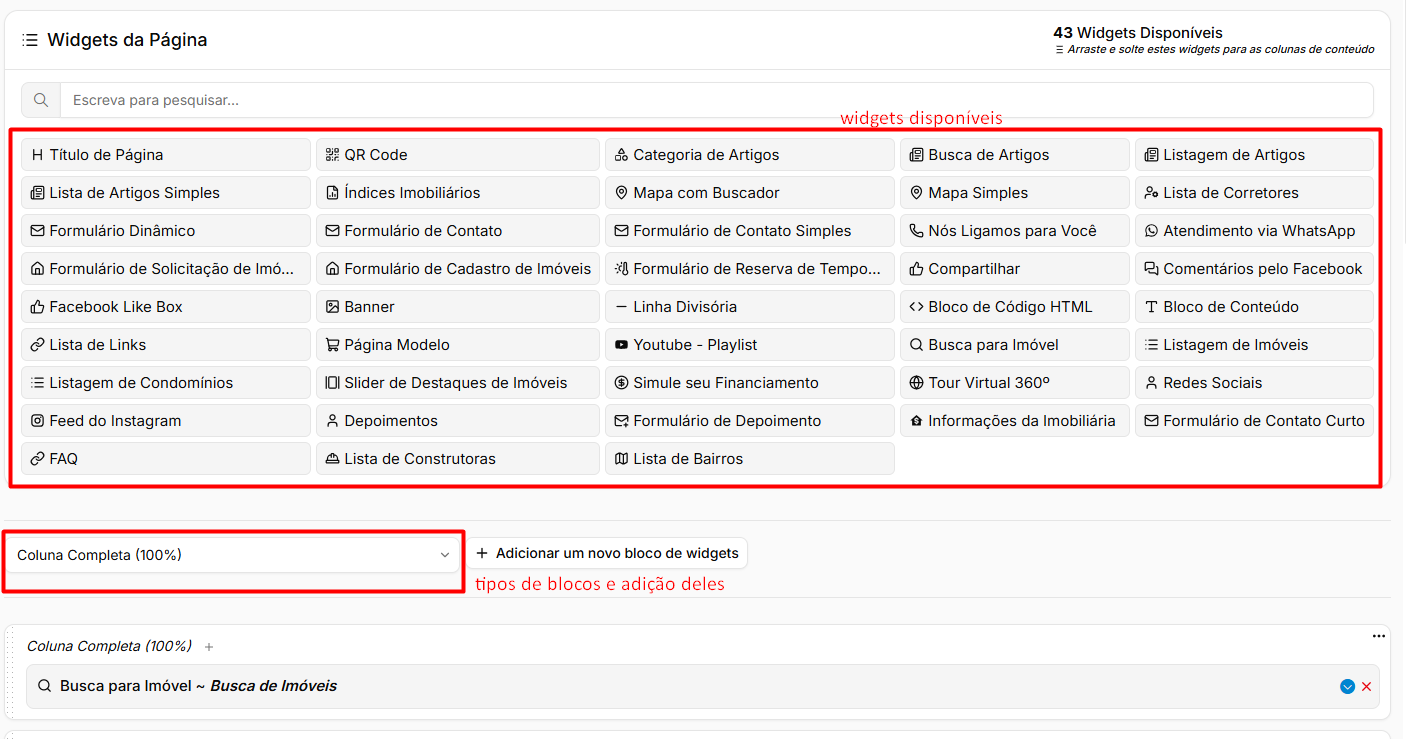Open the three-dots menu of the widget block

1379,636
